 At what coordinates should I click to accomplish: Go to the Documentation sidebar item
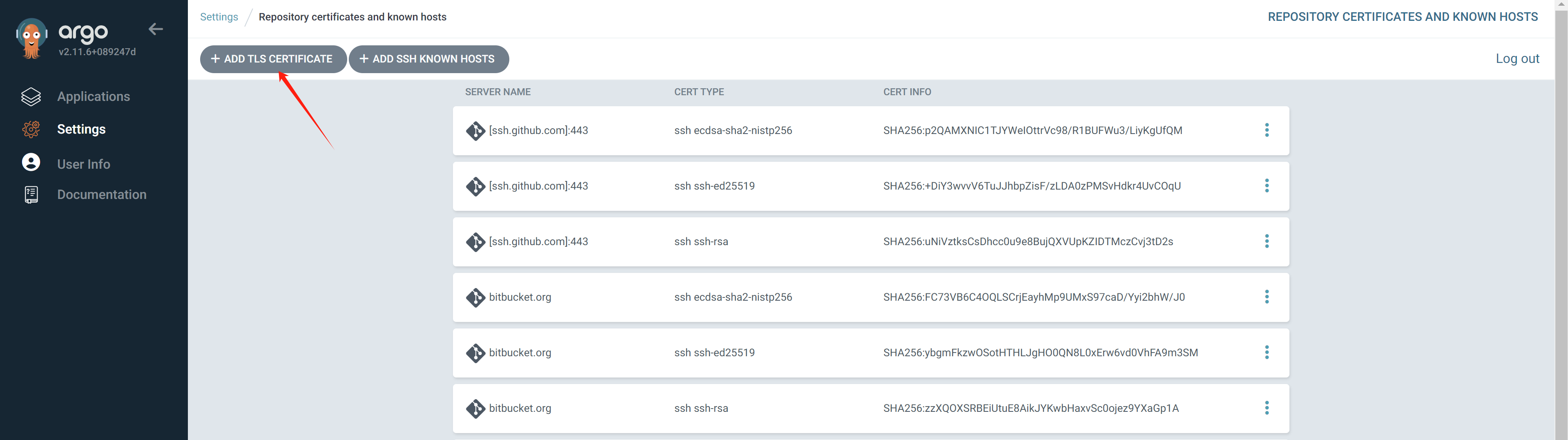(102, 195)
